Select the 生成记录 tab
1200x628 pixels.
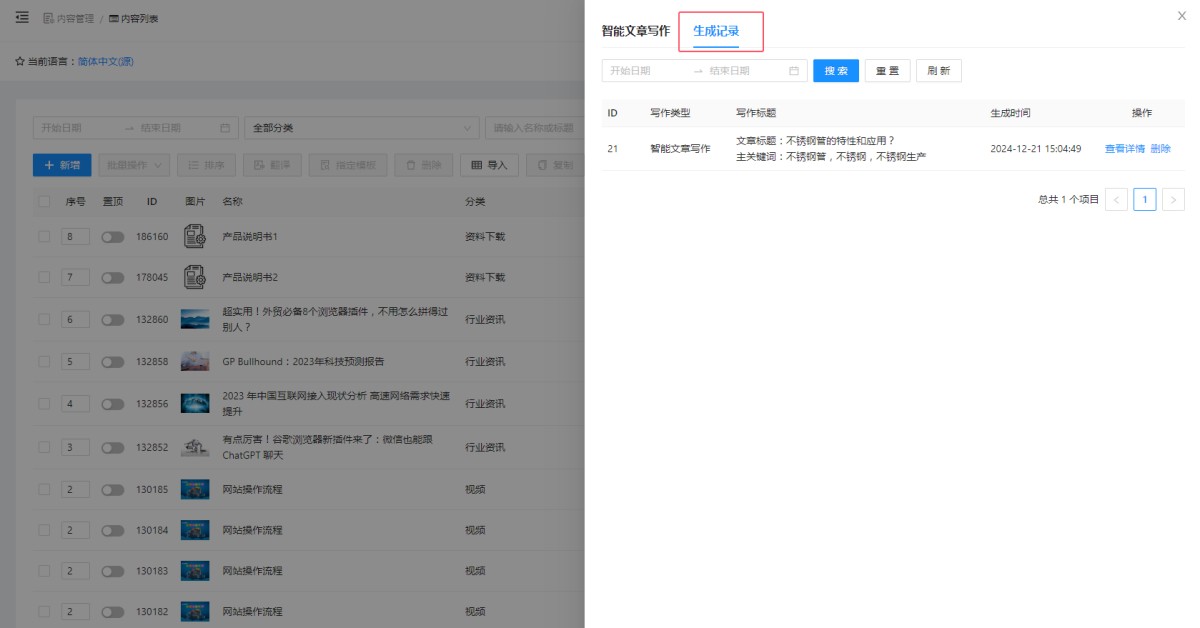716,31
